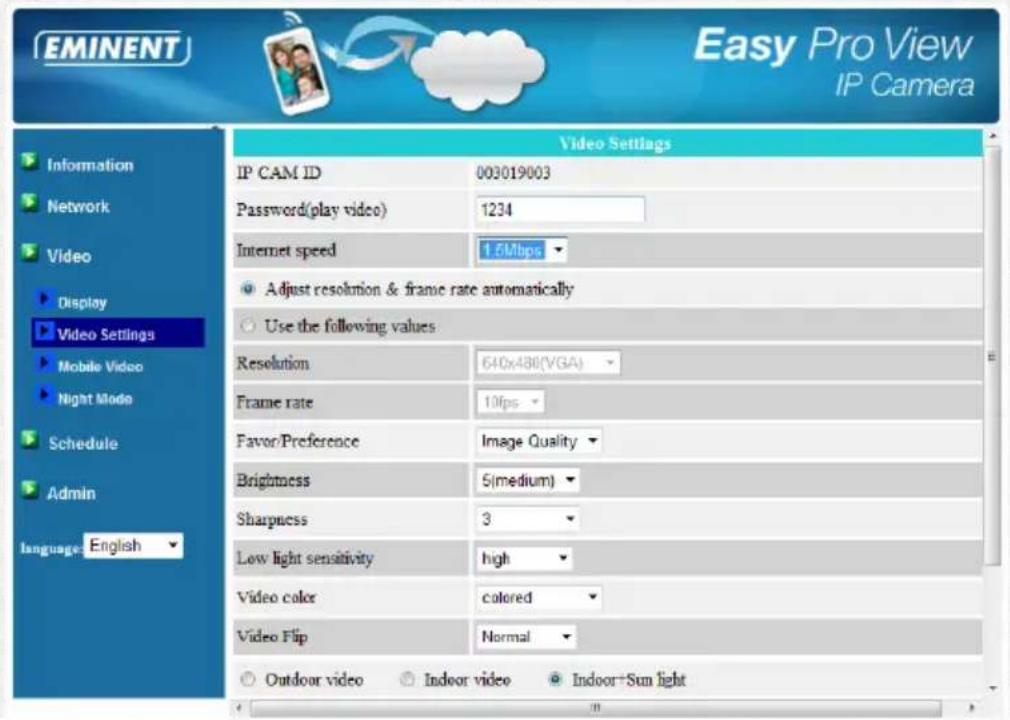1010x720 pixels.
Task: Click the phone and cloud graphic
Action: (405, 63)
